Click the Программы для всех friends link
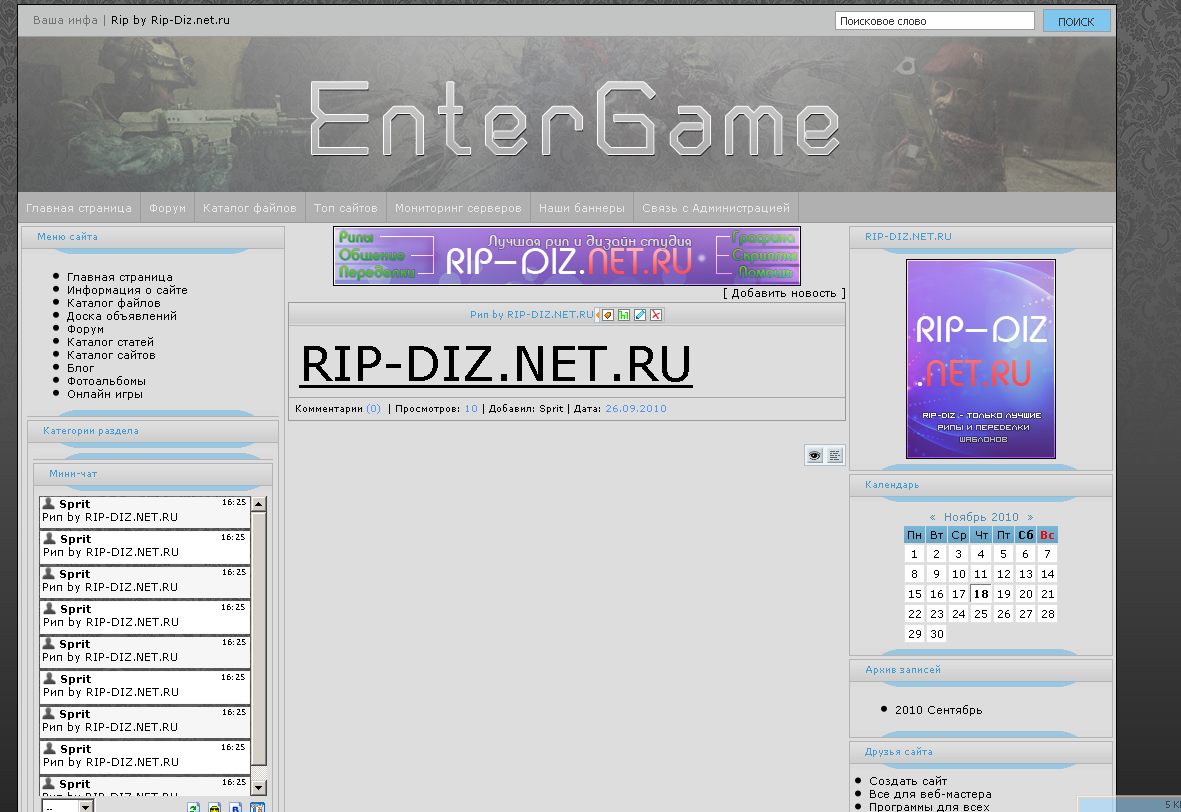This screenshot has width=1181, height=812. (x=929, y=806)
